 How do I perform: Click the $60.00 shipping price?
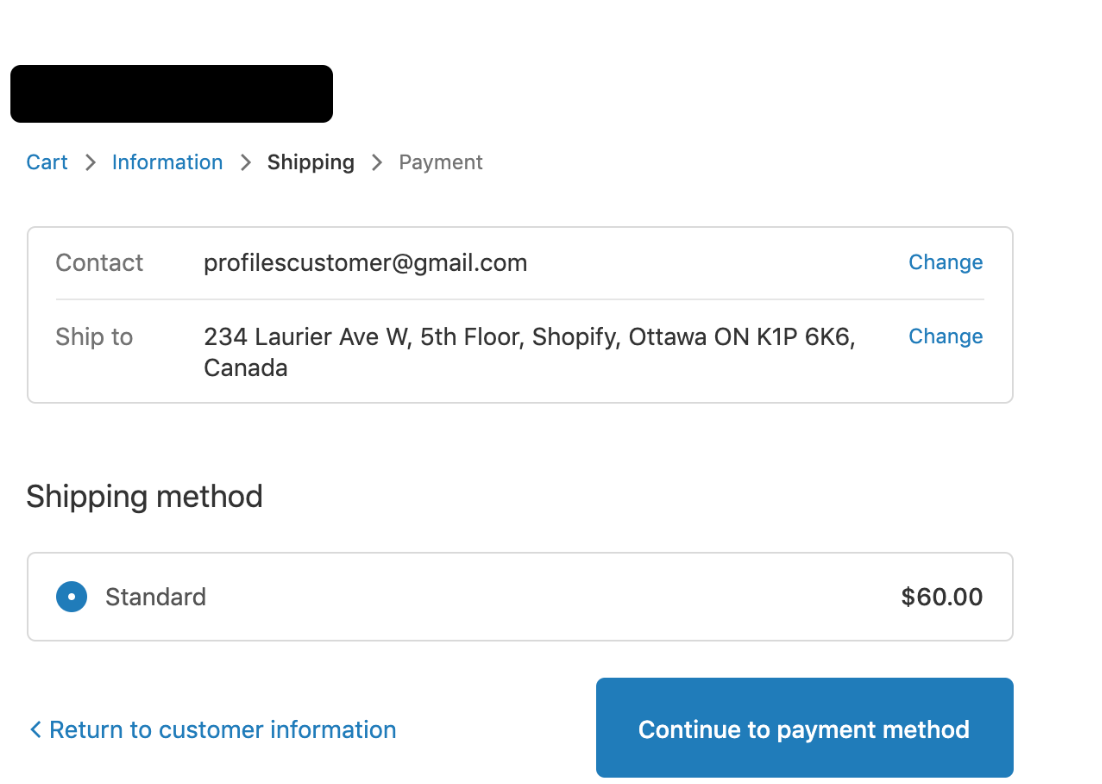[941, 597]
